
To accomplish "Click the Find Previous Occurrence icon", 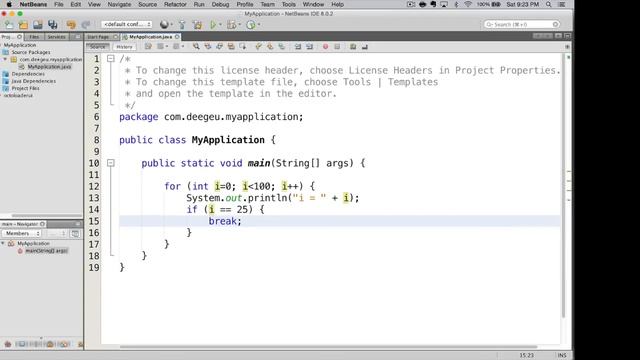I will click(x=208, y=47).
